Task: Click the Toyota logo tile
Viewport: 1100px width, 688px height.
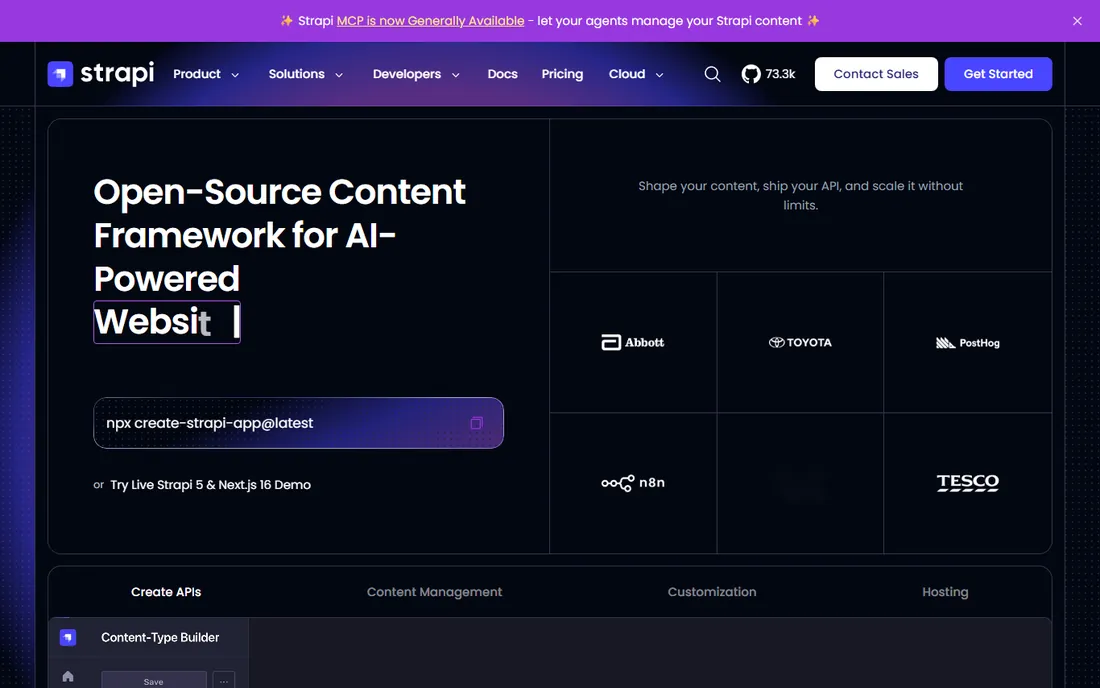Action: point(800,342)
